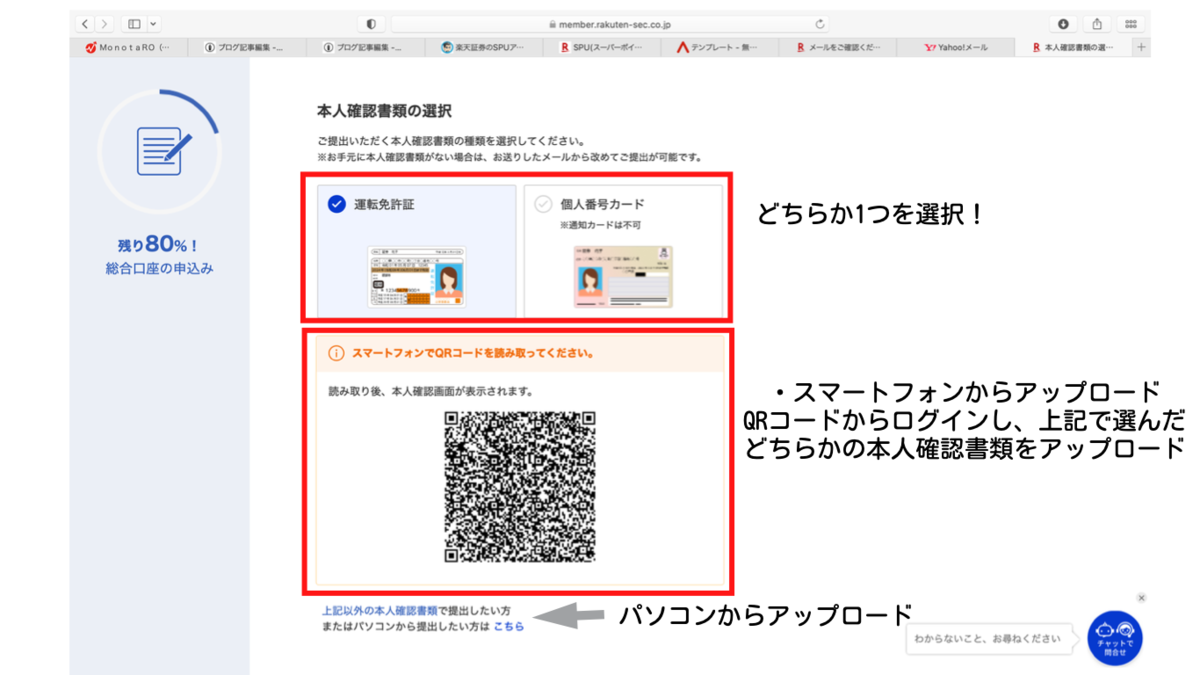Click the QR code image
Viewport: 1200px width, 675px height.
click(520, 487)
